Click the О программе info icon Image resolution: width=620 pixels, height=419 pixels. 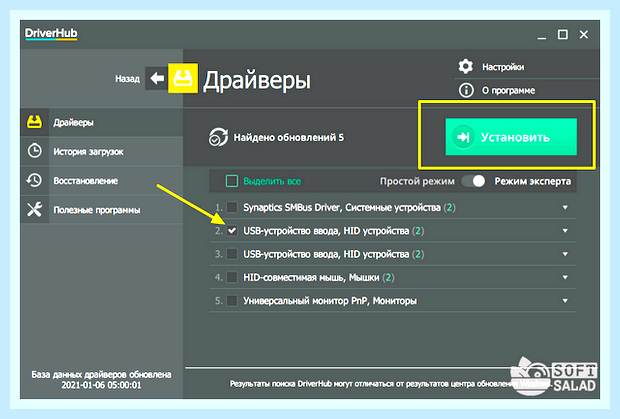466,90
